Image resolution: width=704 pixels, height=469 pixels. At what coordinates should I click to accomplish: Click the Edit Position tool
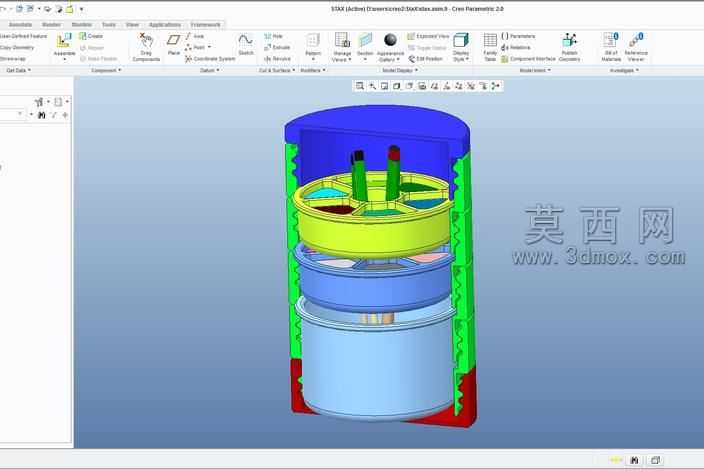pyautogui.click(x=426, y=59)
